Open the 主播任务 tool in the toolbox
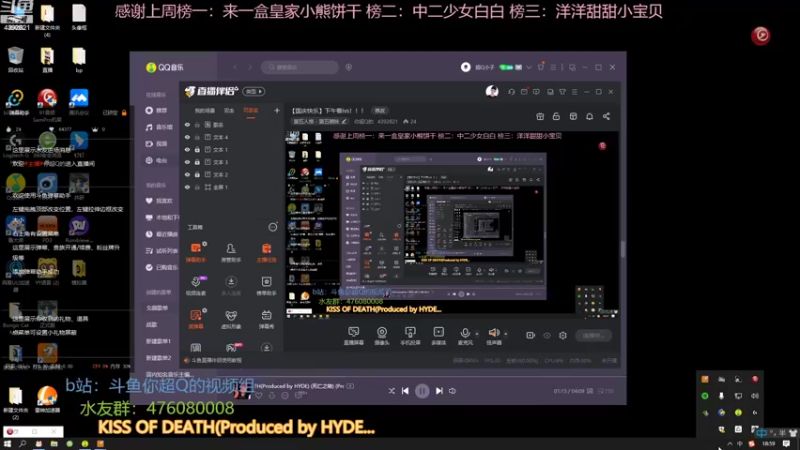The image size is (800, 450). [x=266, y=252]
